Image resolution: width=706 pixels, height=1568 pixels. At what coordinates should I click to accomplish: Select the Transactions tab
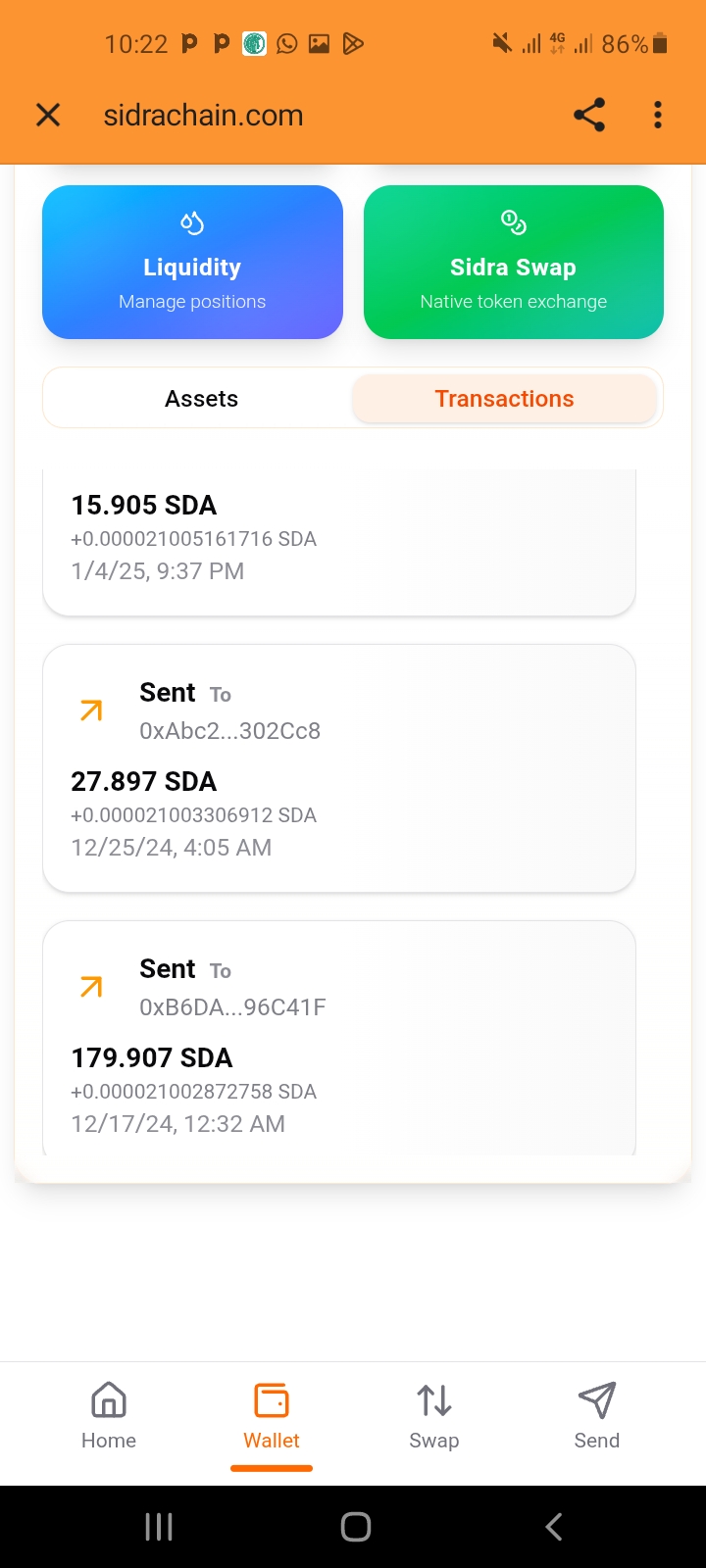pyautogui.click(x=504, y=399)
